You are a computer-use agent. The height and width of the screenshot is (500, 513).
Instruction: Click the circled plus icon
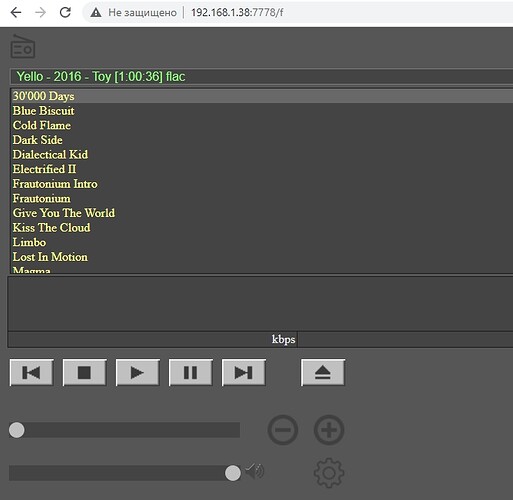click(x=329, y=430)
